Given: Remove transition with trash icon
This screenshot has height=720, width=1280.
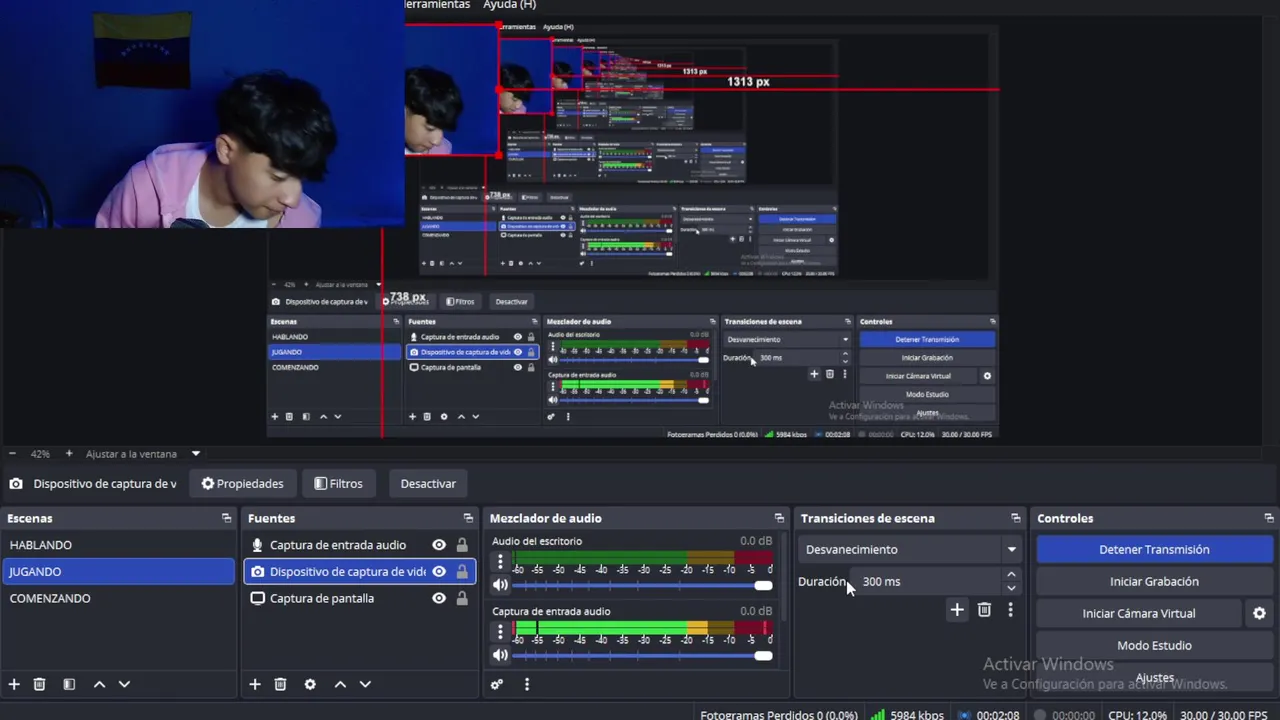Looking at the screenshot, I should click(x=984, y=610).
